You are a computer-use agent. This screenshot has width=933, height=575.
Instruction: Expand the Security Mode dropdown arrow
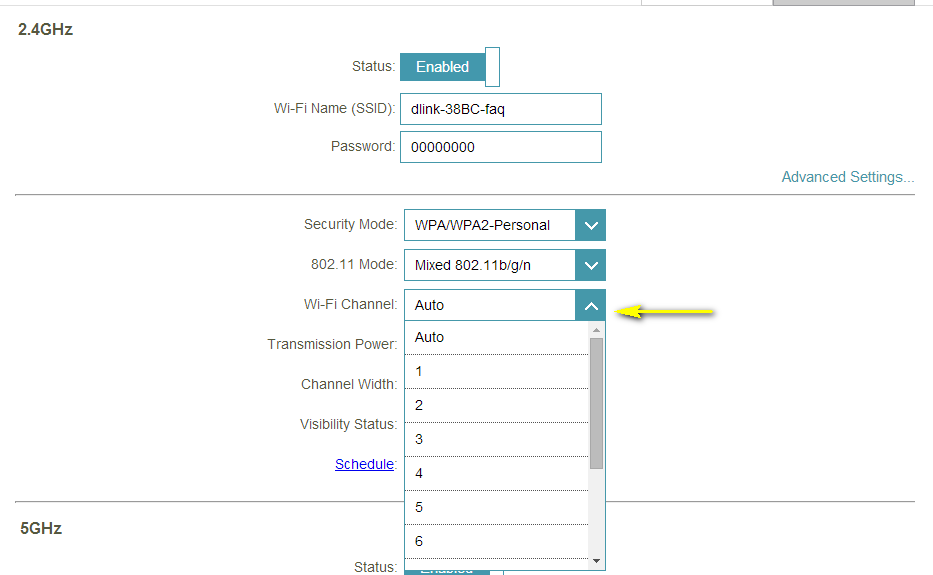[x=591, y=225]
